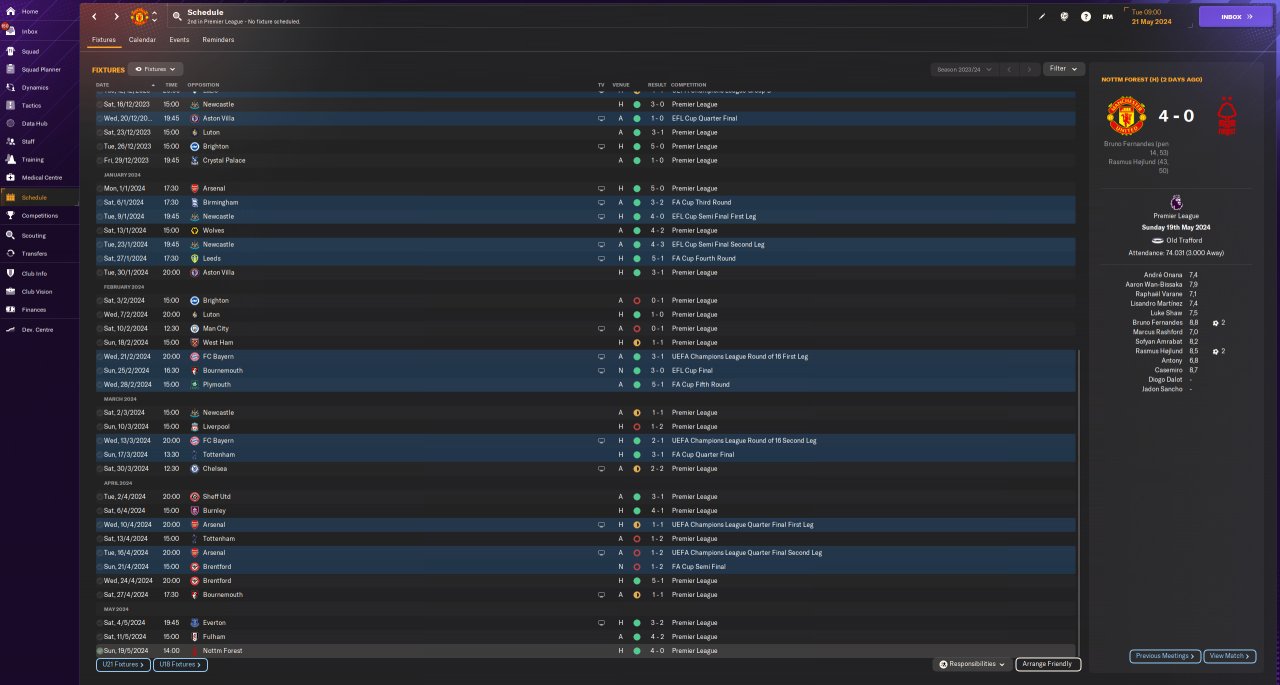Image resolution: width=1280 pixels, height=685 pixels.
Task: Open the Fixtures view dropdown
Action: [156, 69]
